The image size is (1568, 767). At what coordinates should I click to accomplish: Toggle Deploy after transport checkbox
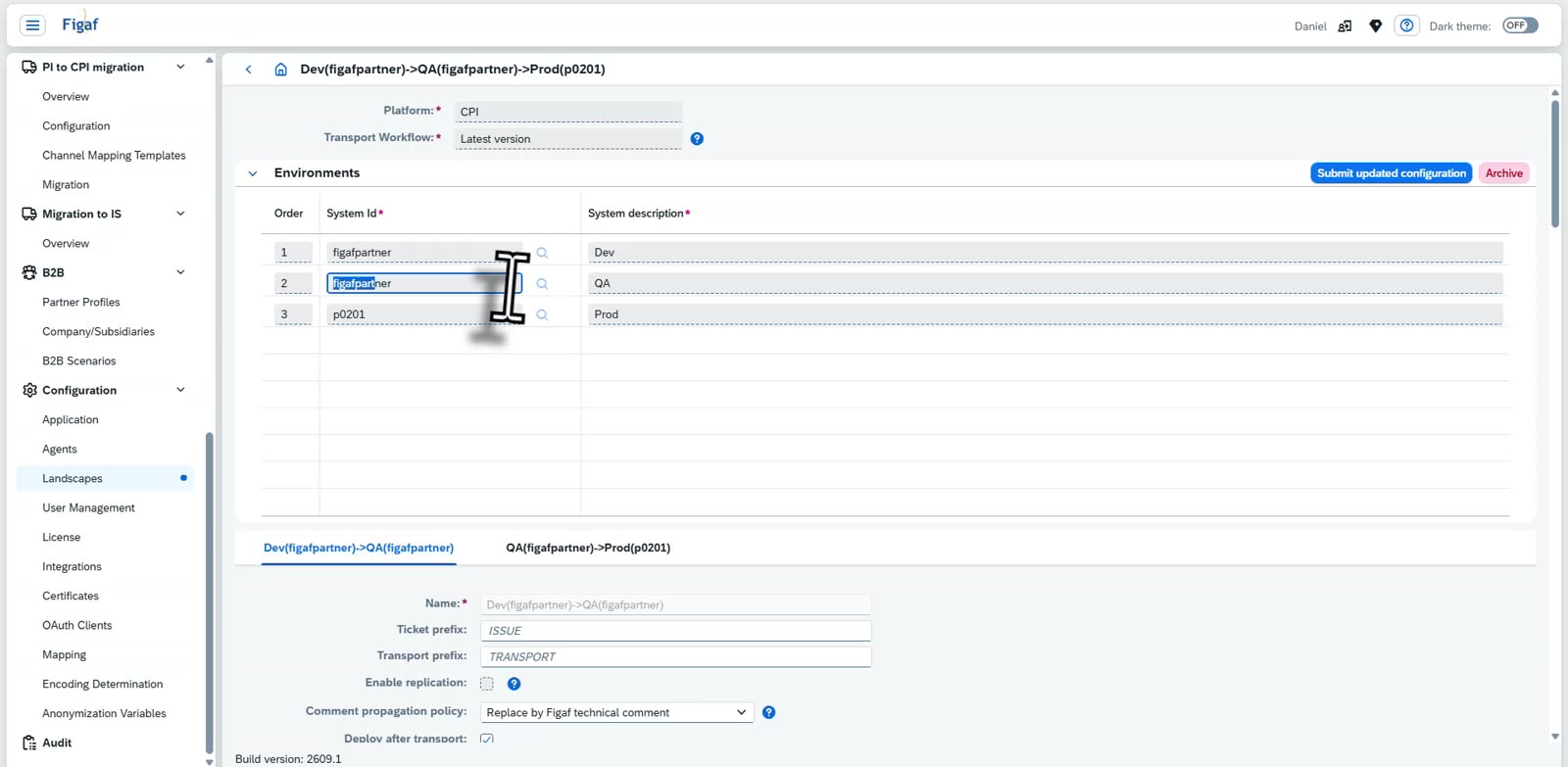point(487,739)
